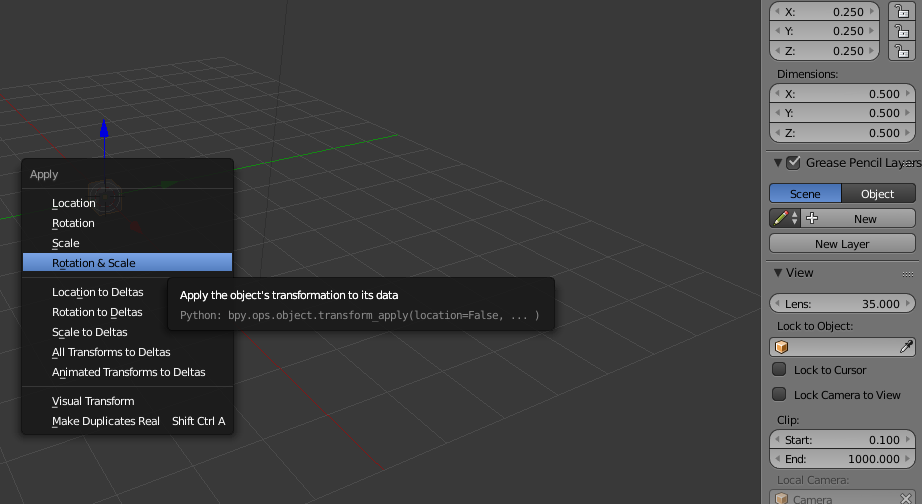Choose Rotation & Scale in Apply menu

(x=127, y=262)
